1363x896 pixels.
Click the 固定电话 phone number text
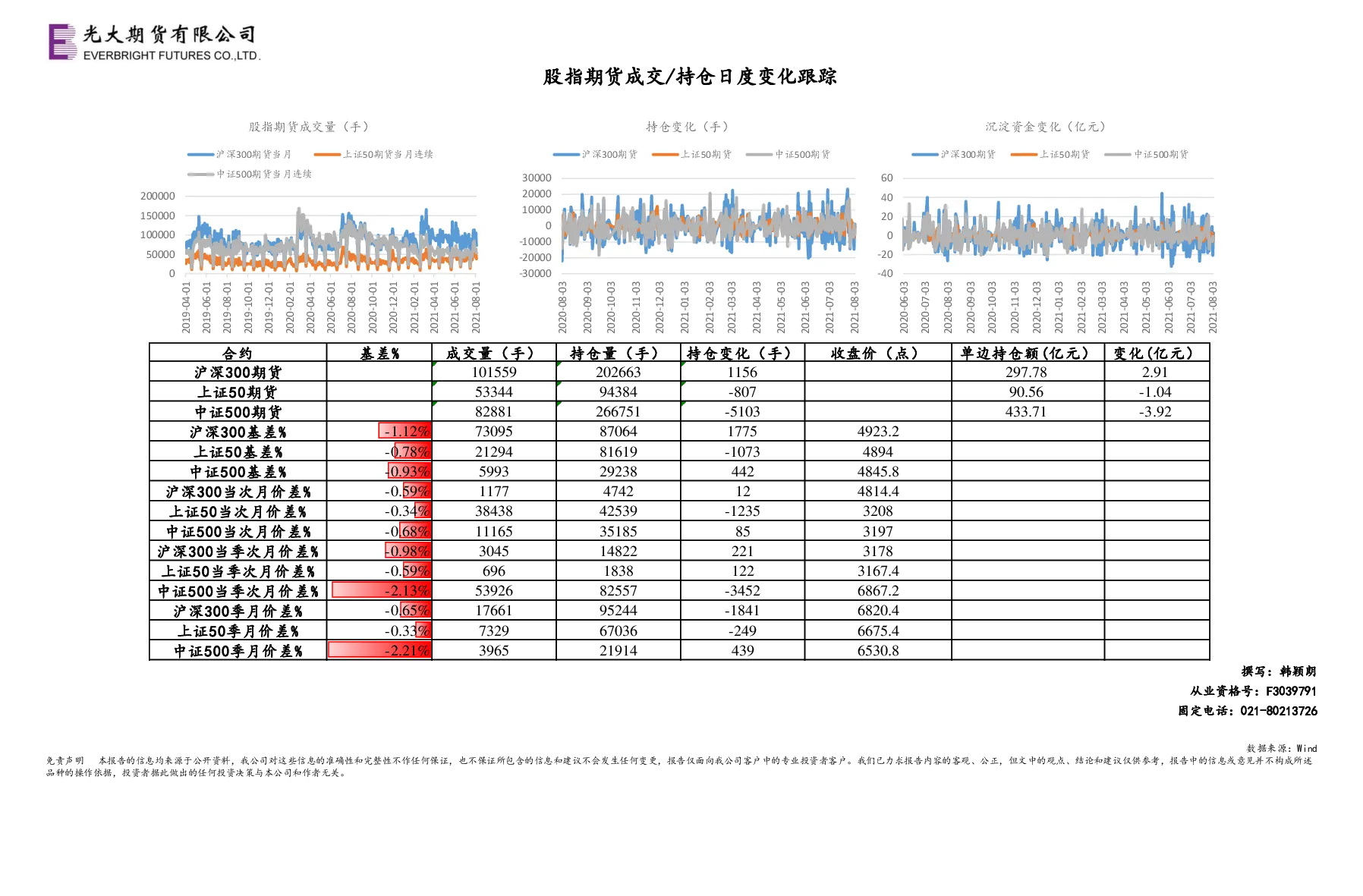click(x=1248, y=711)
